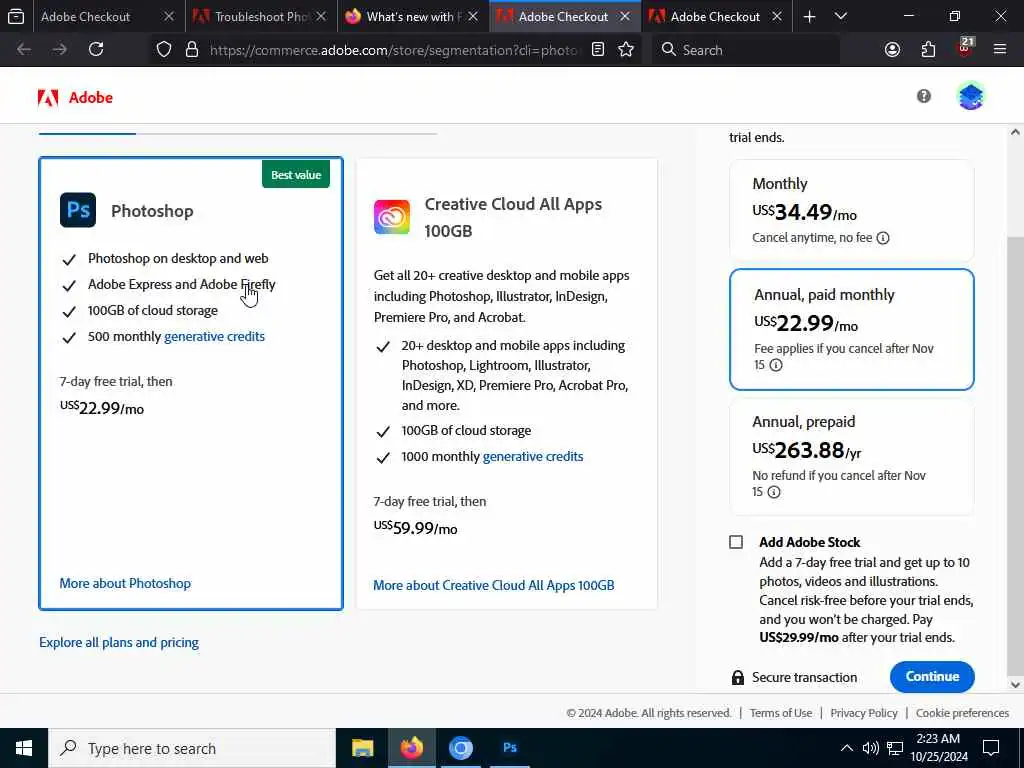The width and height of the screenshot is (1024, 768).
Task: Open the Terms of Use footer link
Action: point(780,713)
